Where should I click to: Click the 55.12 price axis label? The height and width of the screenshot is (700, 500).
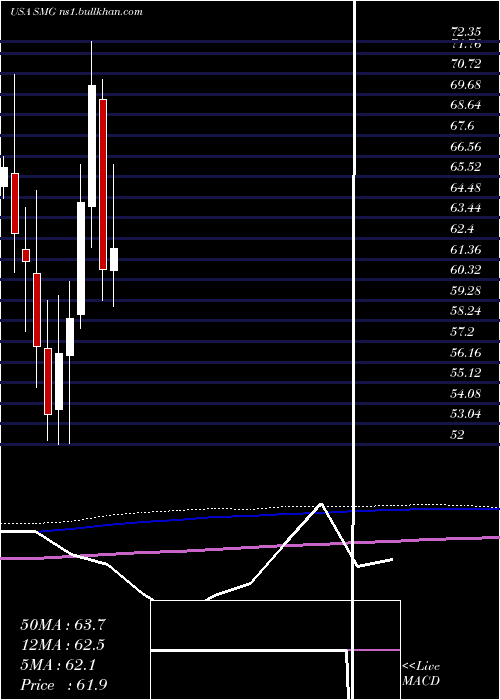point(466,374)
